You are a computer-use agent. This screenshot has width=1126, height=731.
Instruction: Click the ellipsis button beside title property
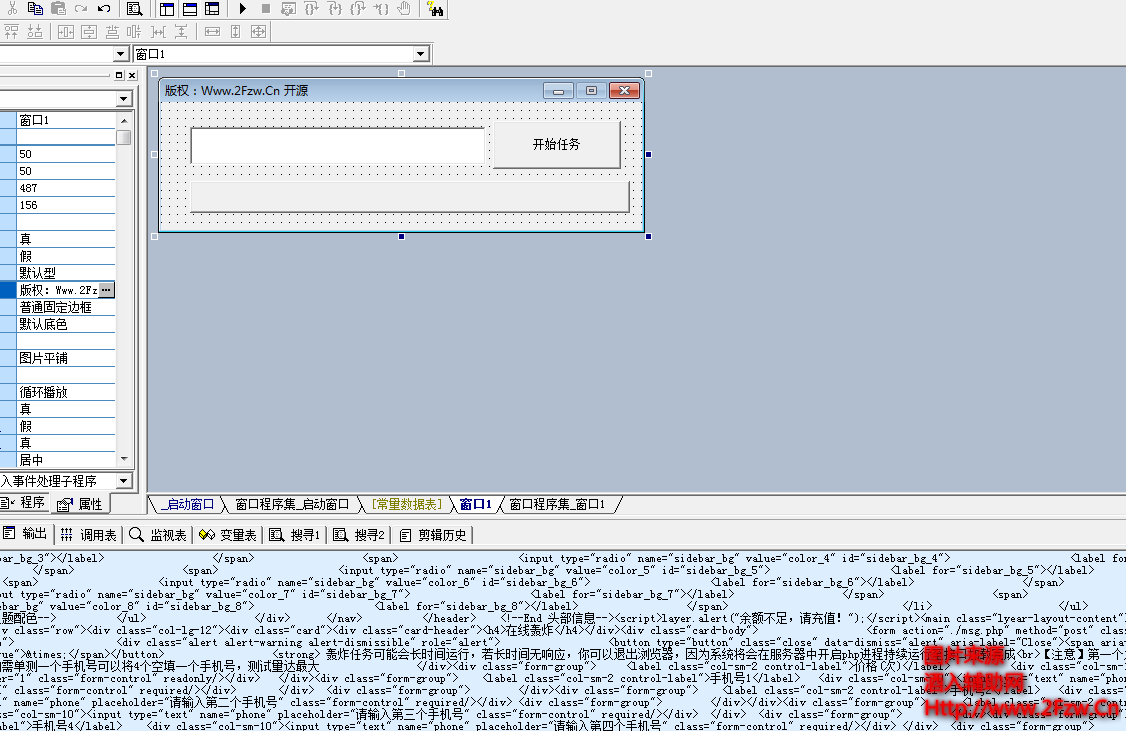tap(106, 290)
